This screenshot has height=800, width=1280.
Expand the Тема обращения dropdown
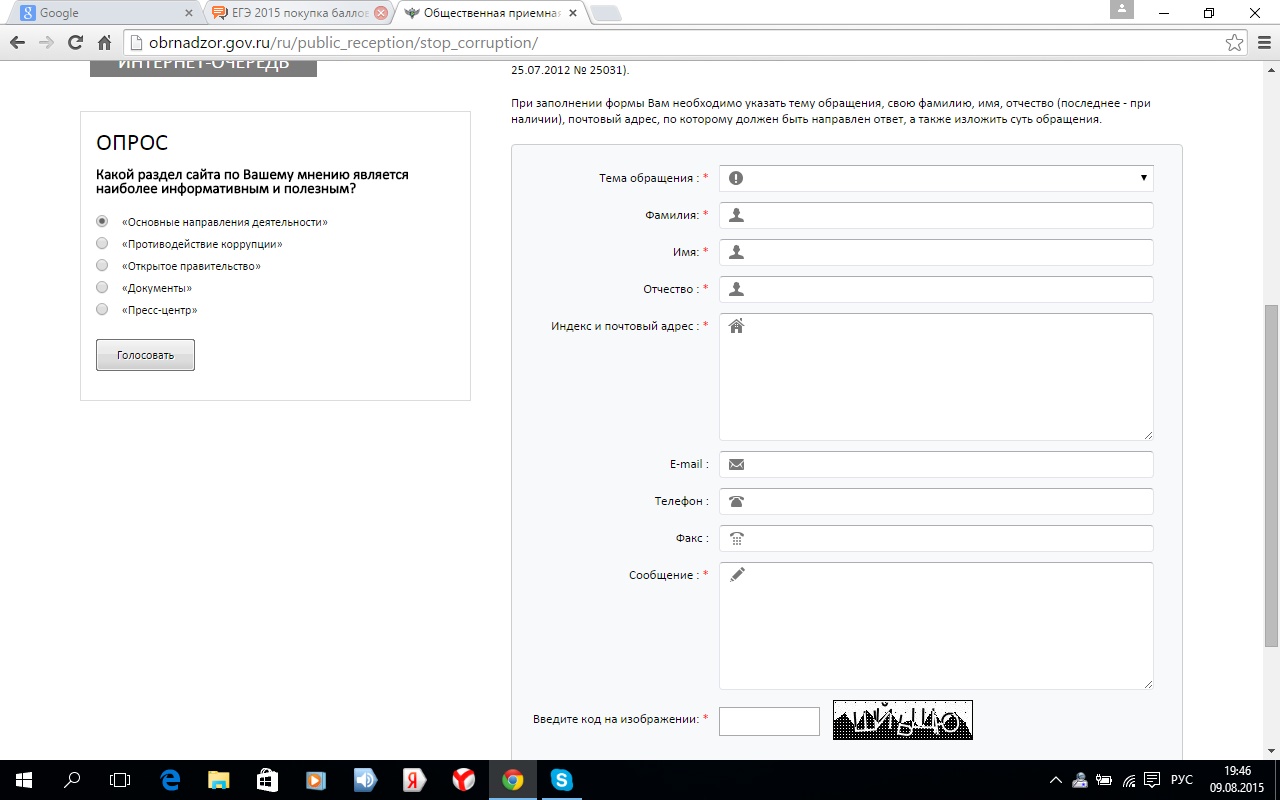(x=936, y=178)
